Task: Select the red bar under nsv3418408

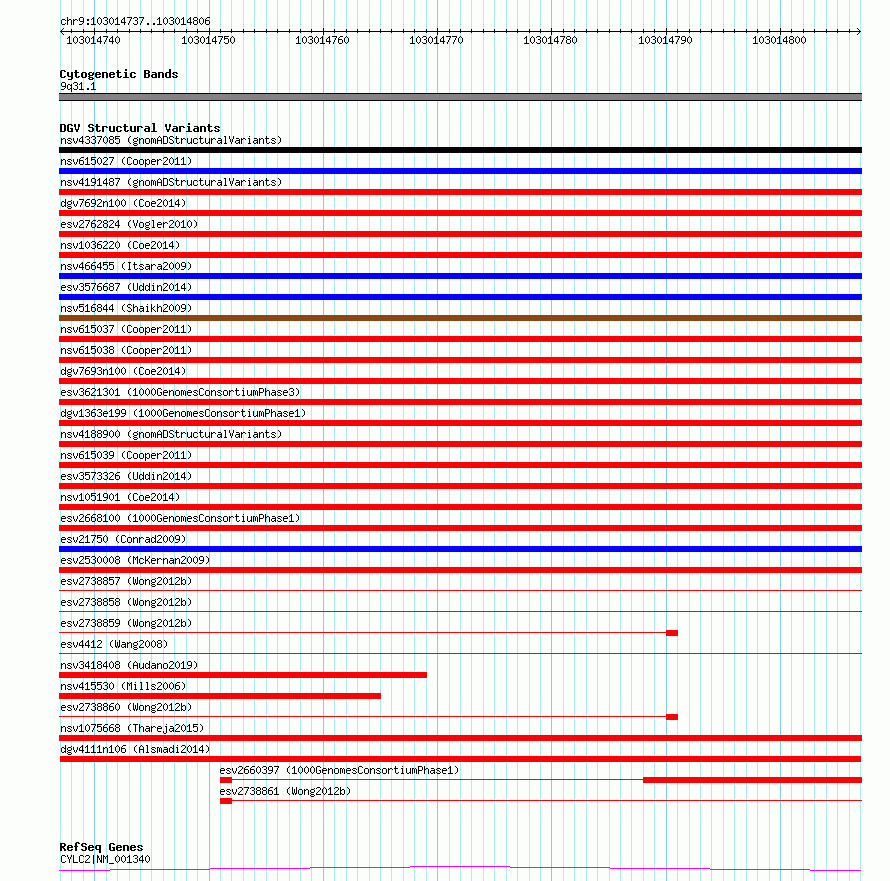Action: (x=243, y=675)
